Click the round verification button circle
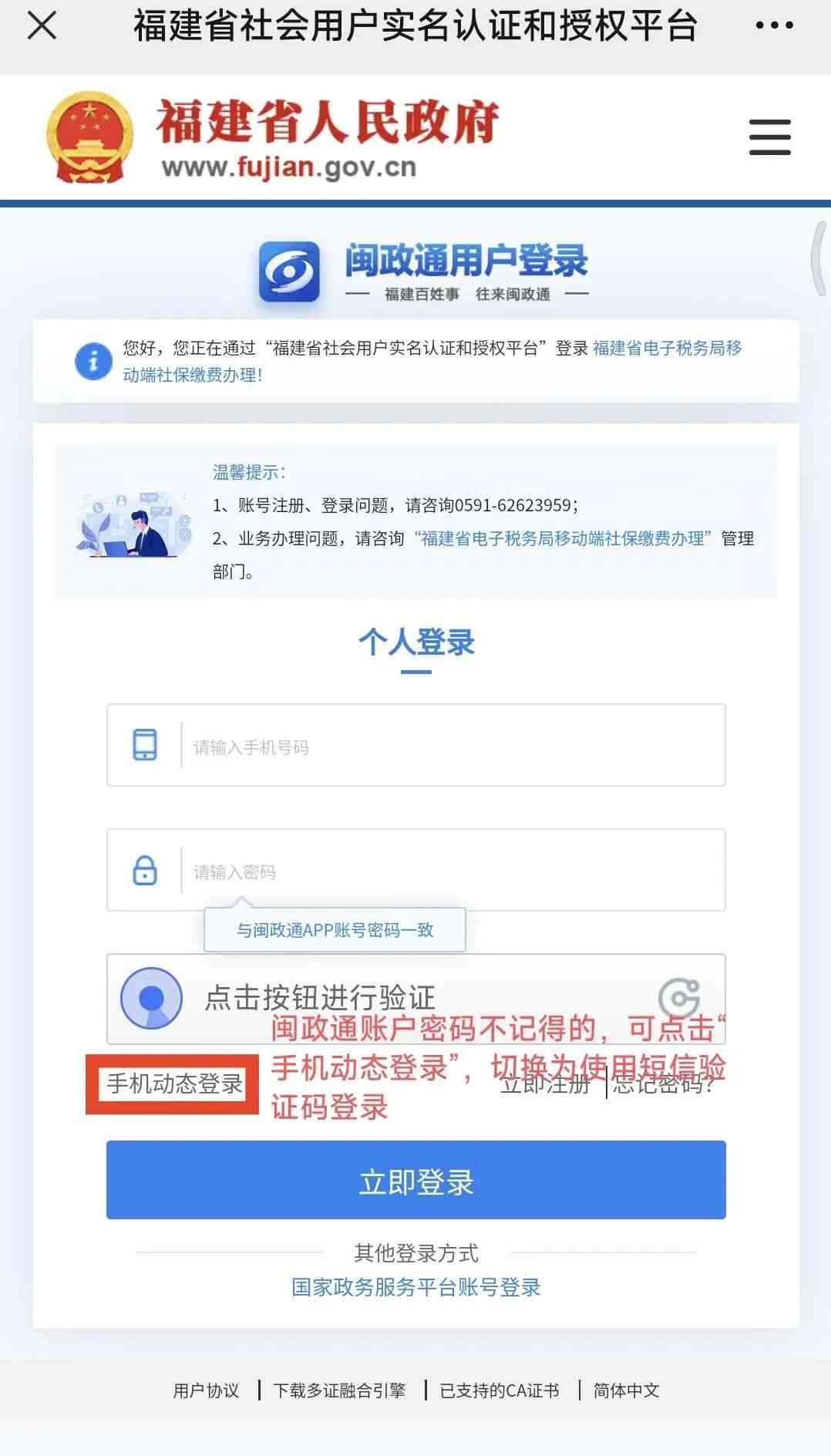This screenshot has height=1456, width=831. click(152, 998)
